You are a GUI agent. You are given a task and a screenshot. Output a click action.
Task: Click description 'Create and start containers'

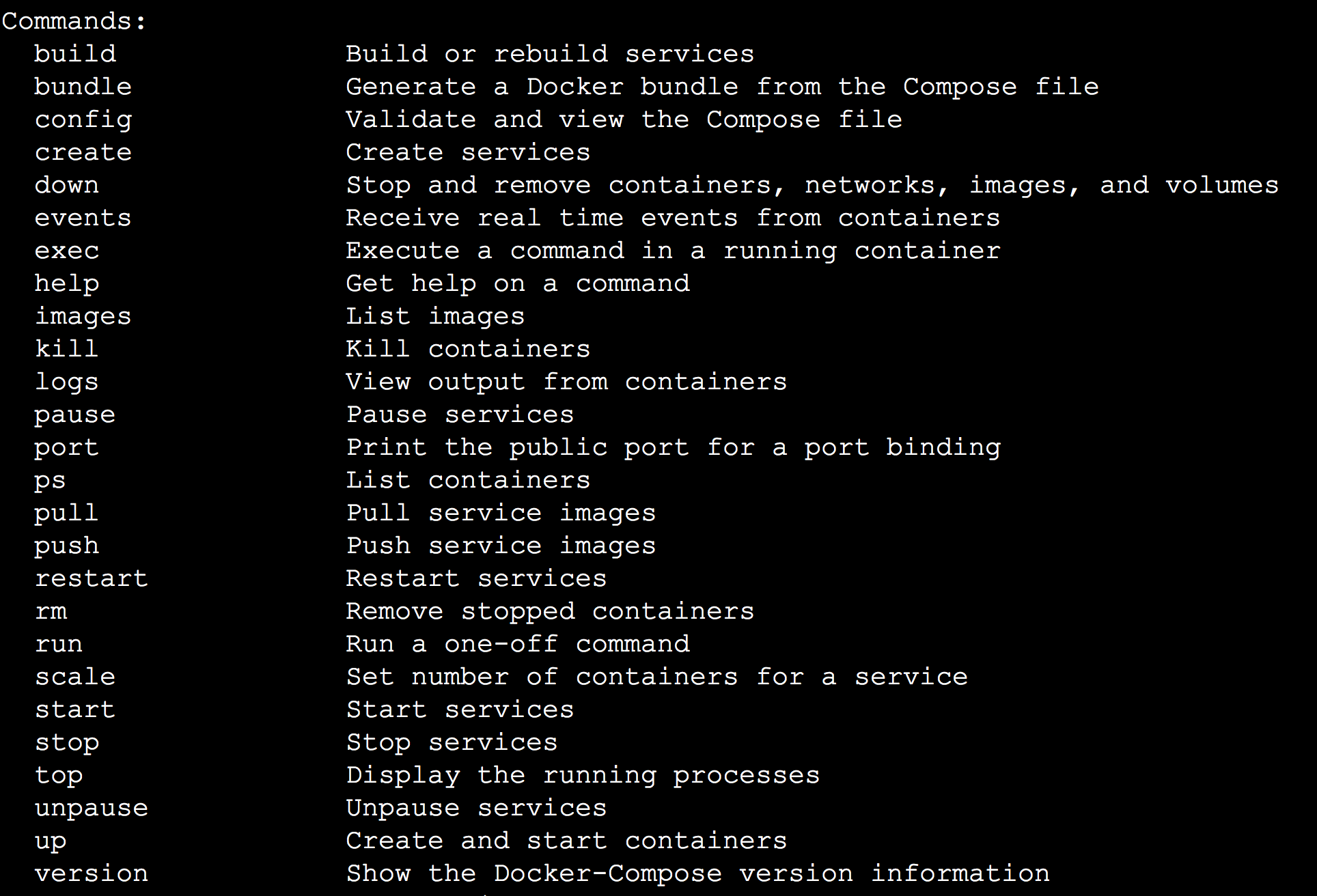tap(566, 840)
